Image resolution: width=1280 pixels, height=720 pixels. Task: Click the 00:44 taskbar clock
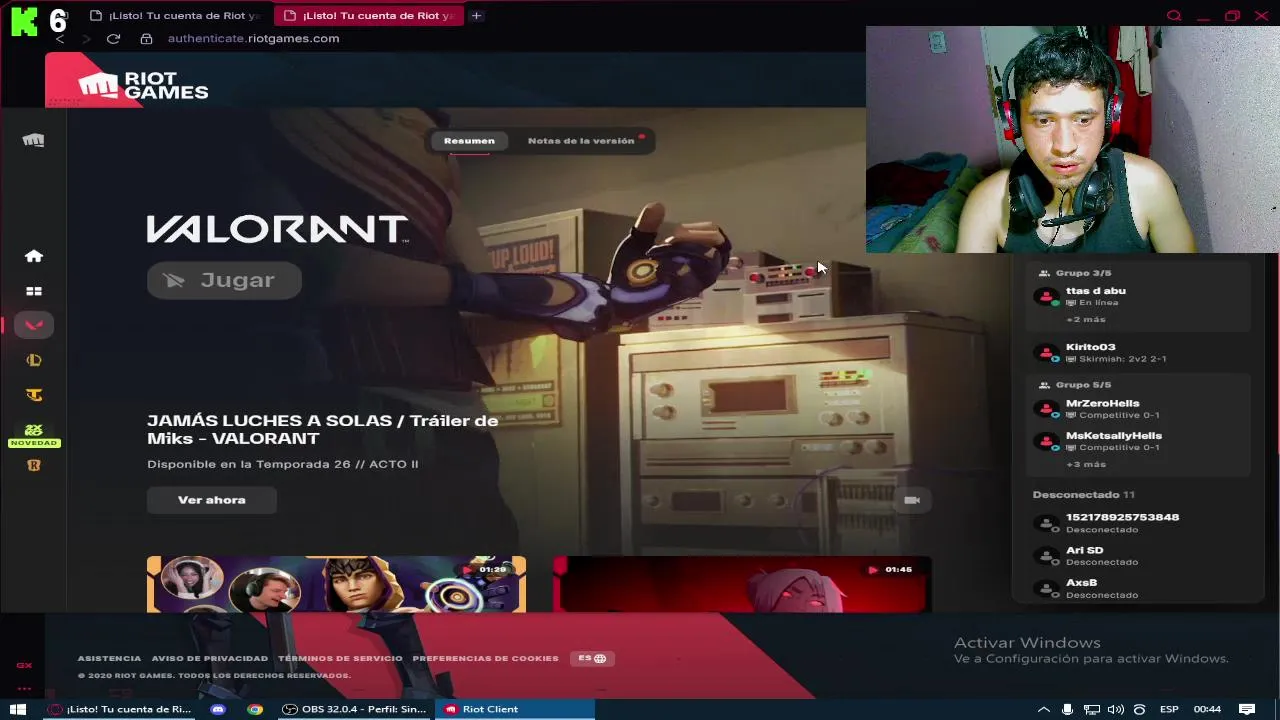click(x=1207, y=709)
